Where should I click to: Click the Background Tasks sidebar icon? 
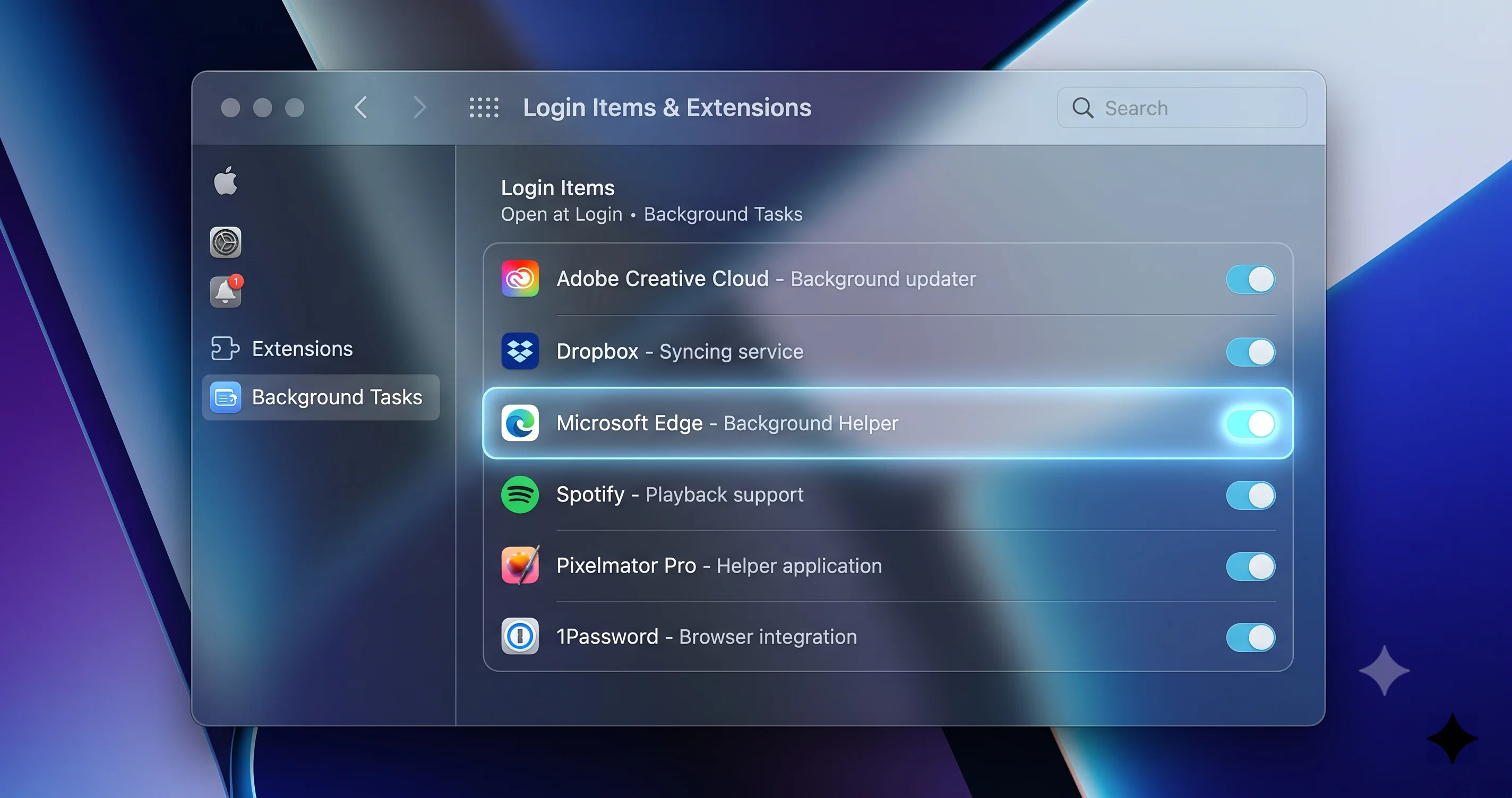tap(226, 397)
